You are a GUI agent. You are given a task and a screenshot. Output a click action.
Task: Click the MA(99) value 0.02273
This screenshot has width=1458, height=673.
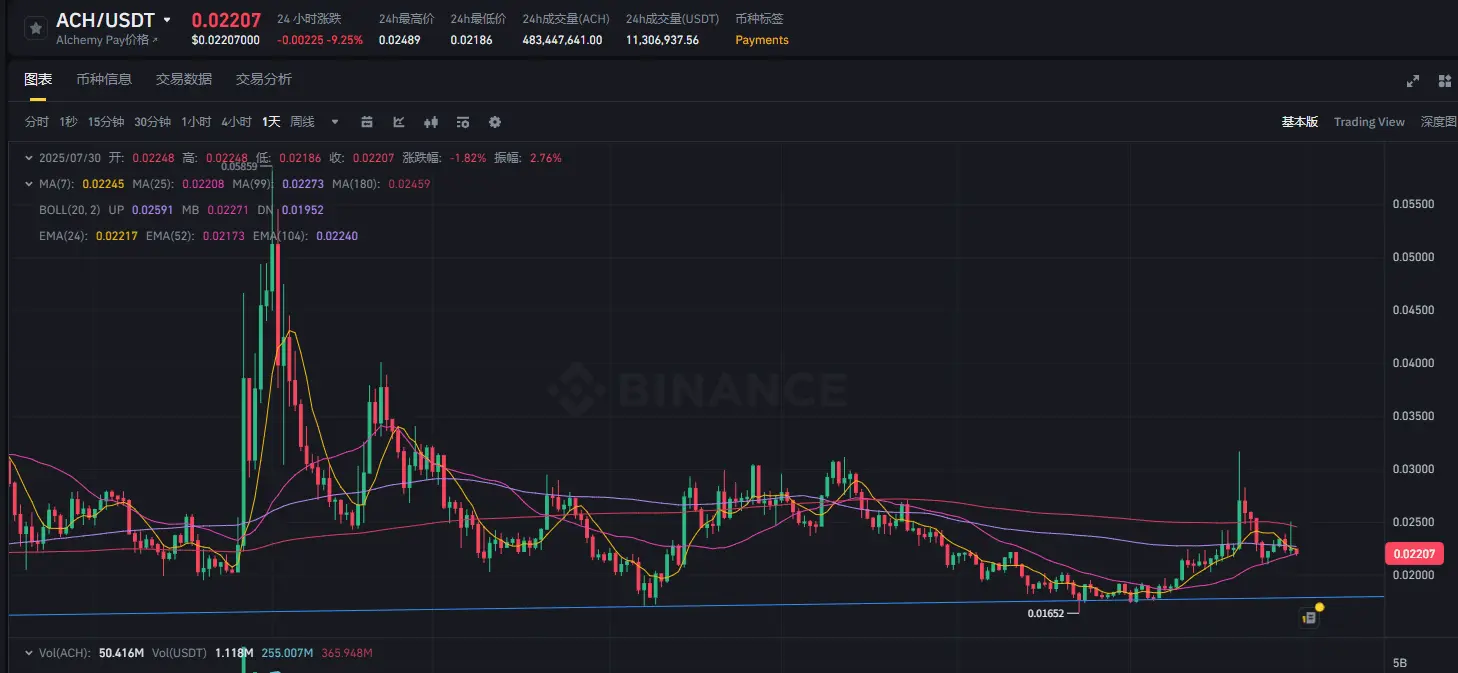coord(304,184)
